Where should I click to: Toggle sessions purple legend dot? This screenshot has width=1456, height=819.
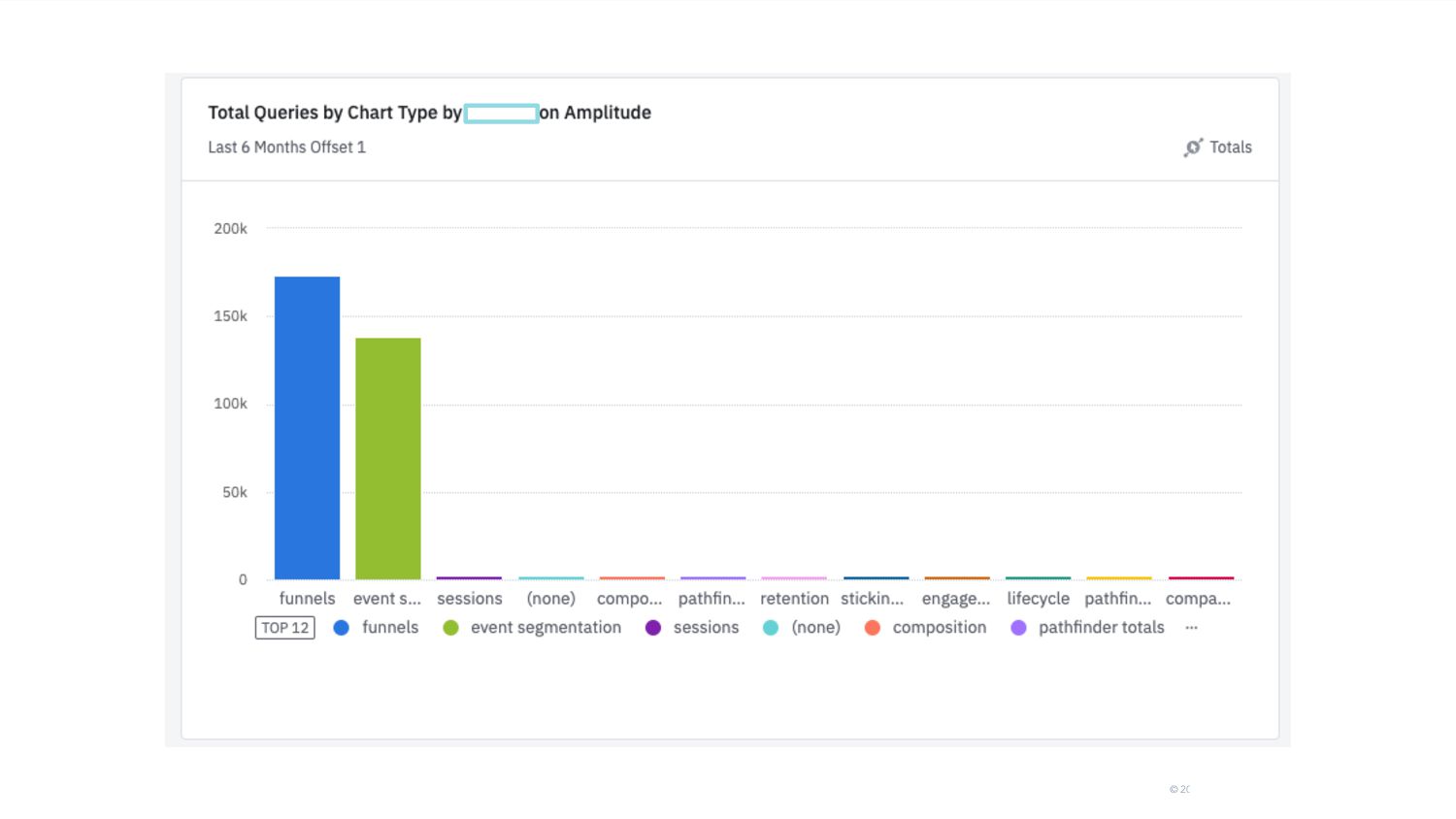pyautogui.click(x=653, y=628)
